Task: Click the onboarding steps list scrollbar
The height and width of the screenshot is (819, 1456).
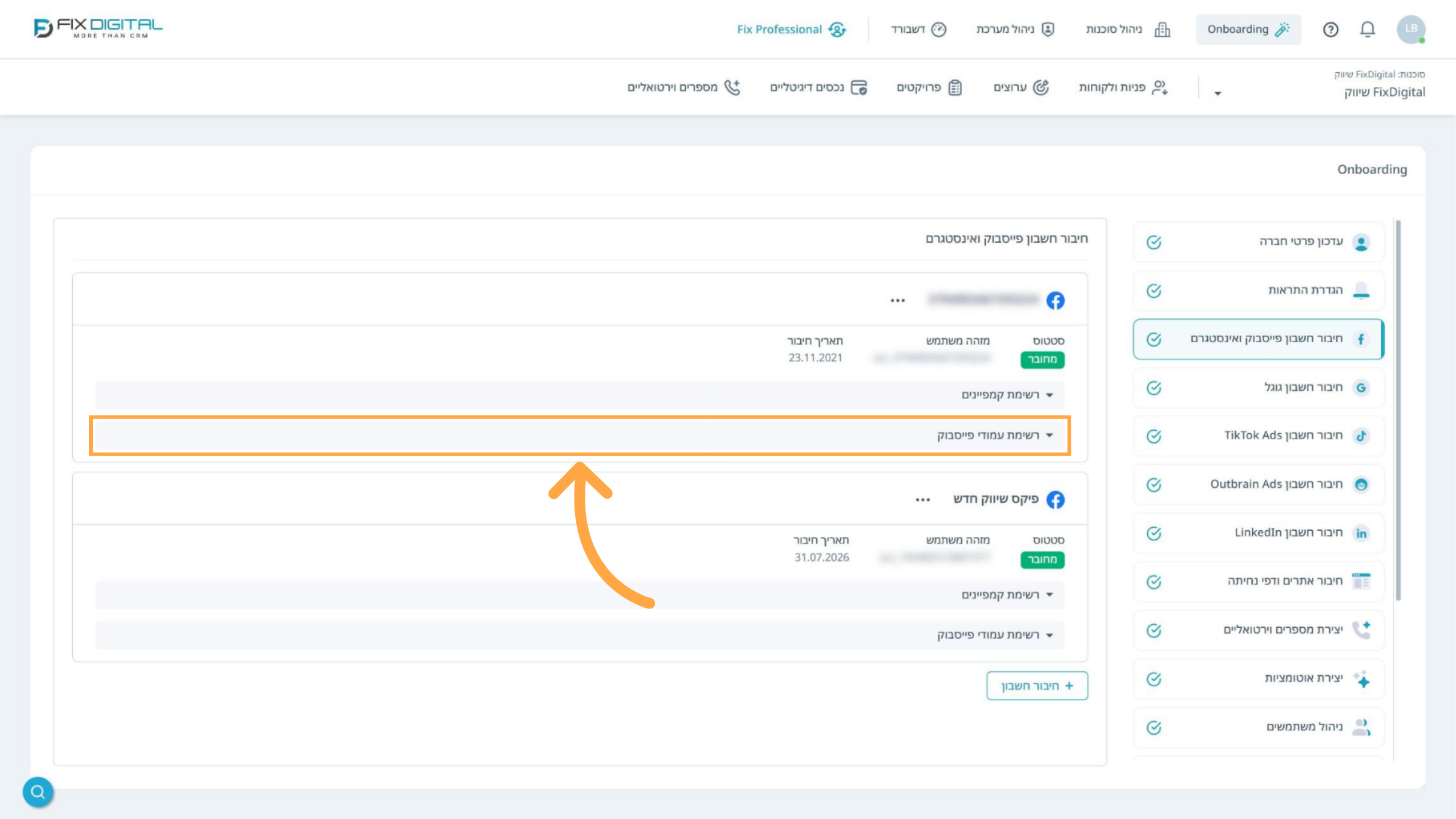Action: [1398, 409]
